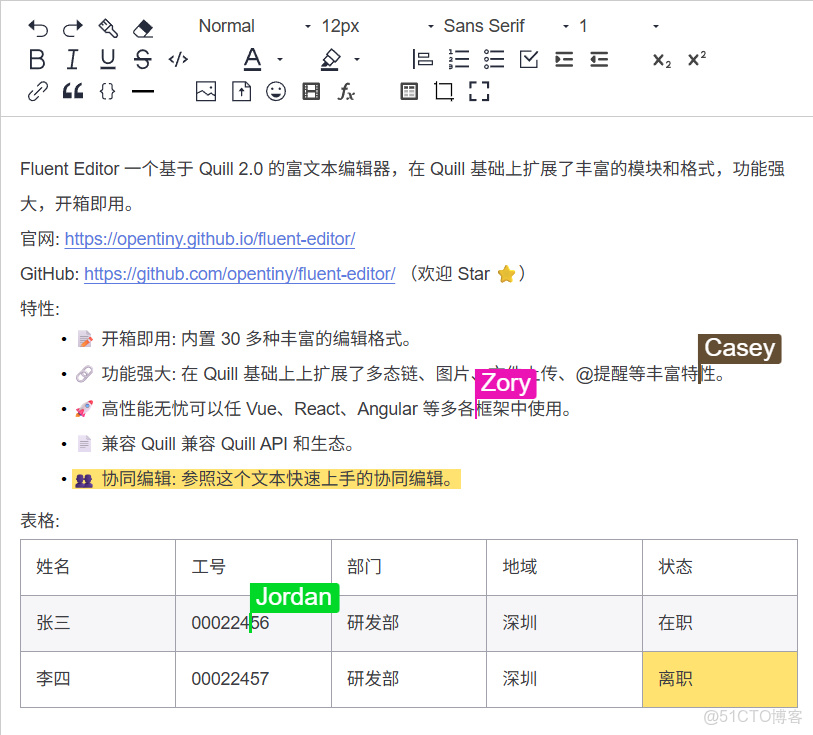The height and width of the screenshot is (735, 813).
Task: Select the Format Painter icon
Action: pyautogui.click(x=106, y=25)
